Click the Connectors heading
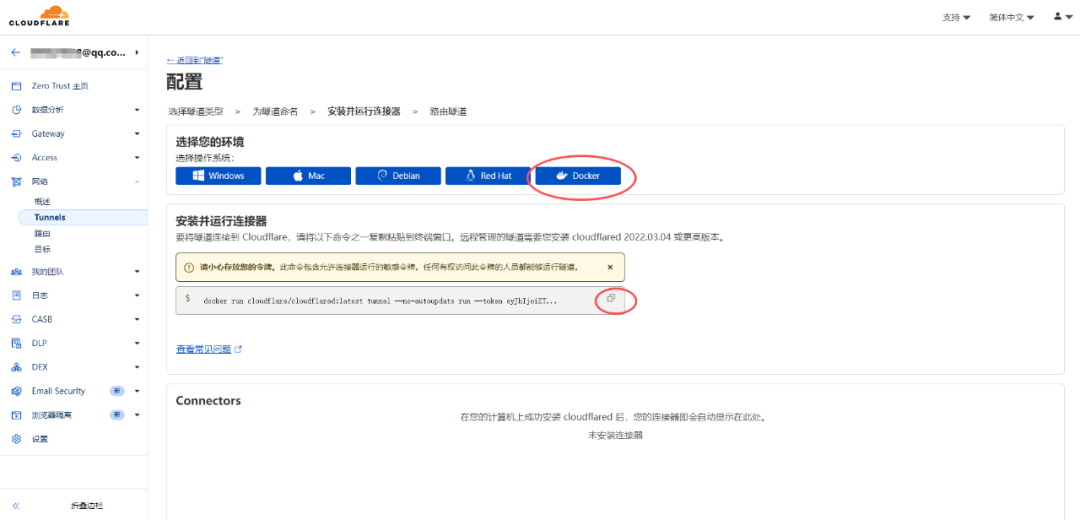 point(209,401)
